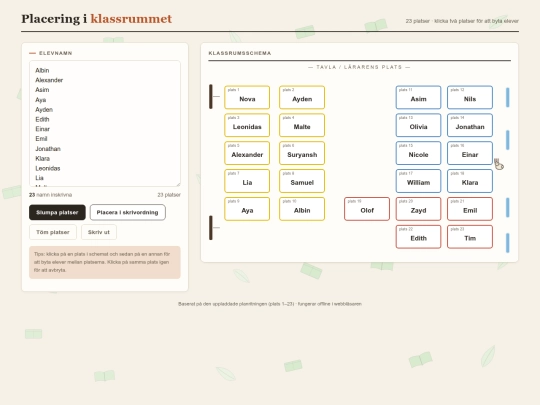The width and height of the screenshot is (540, 405).
Task: Select the seat with William
Action: pyautogui.click(x=418, y=181)
